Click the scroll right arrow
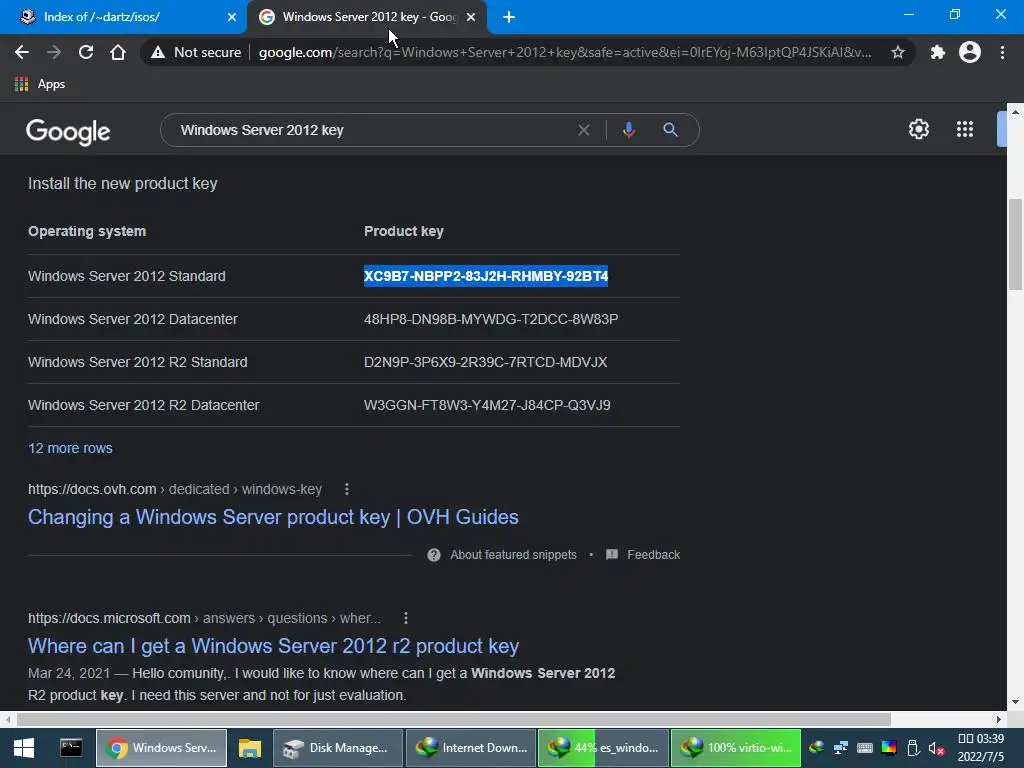The height and width of the screenshot is (768, 1024). 999,719
